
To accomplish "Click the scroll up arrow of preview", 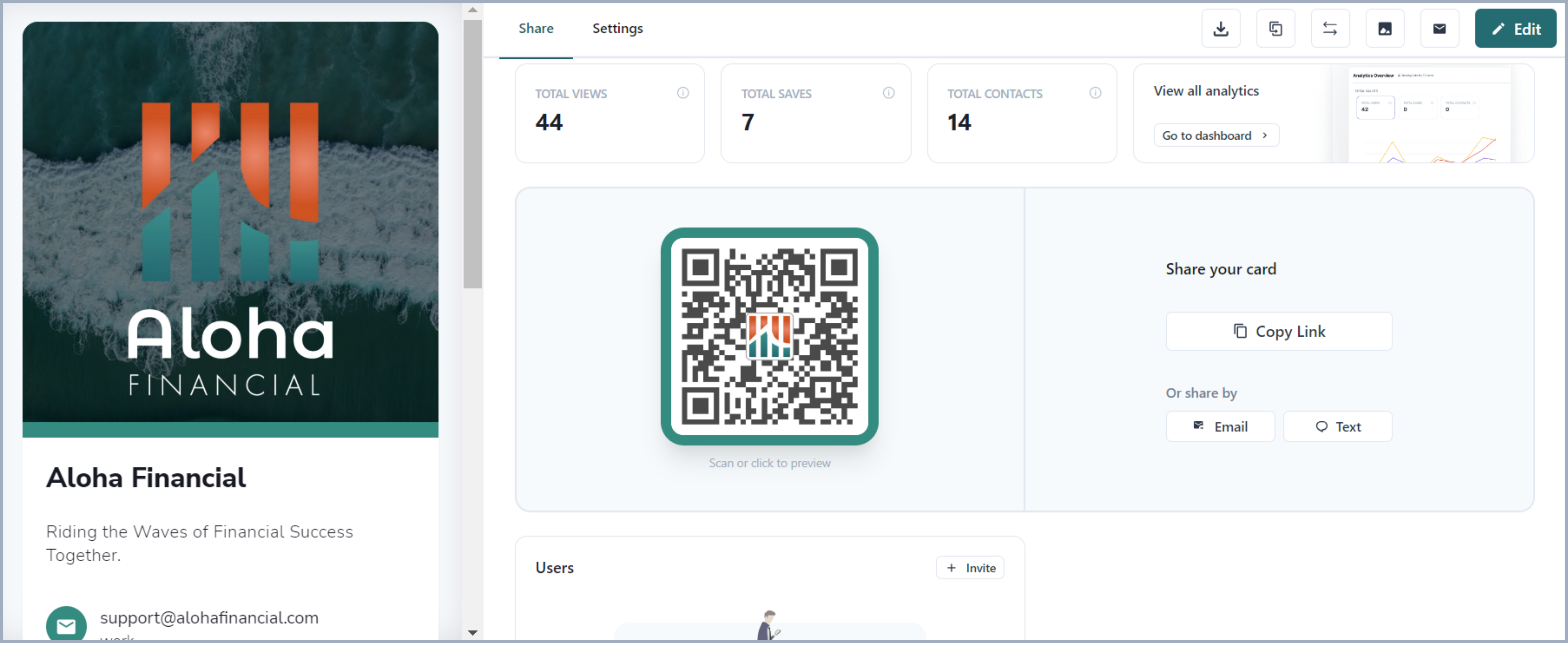I will point(472,10).
